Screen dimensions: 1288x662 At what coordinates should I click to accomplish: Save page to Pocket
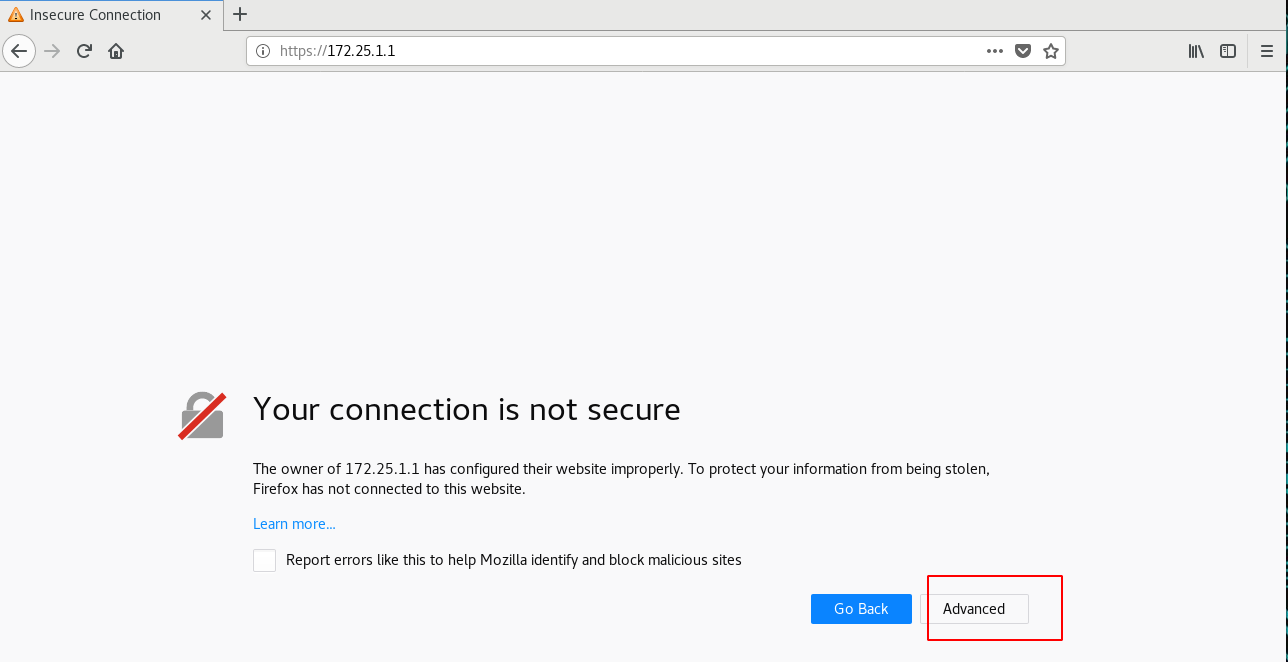click(1023, 51)
